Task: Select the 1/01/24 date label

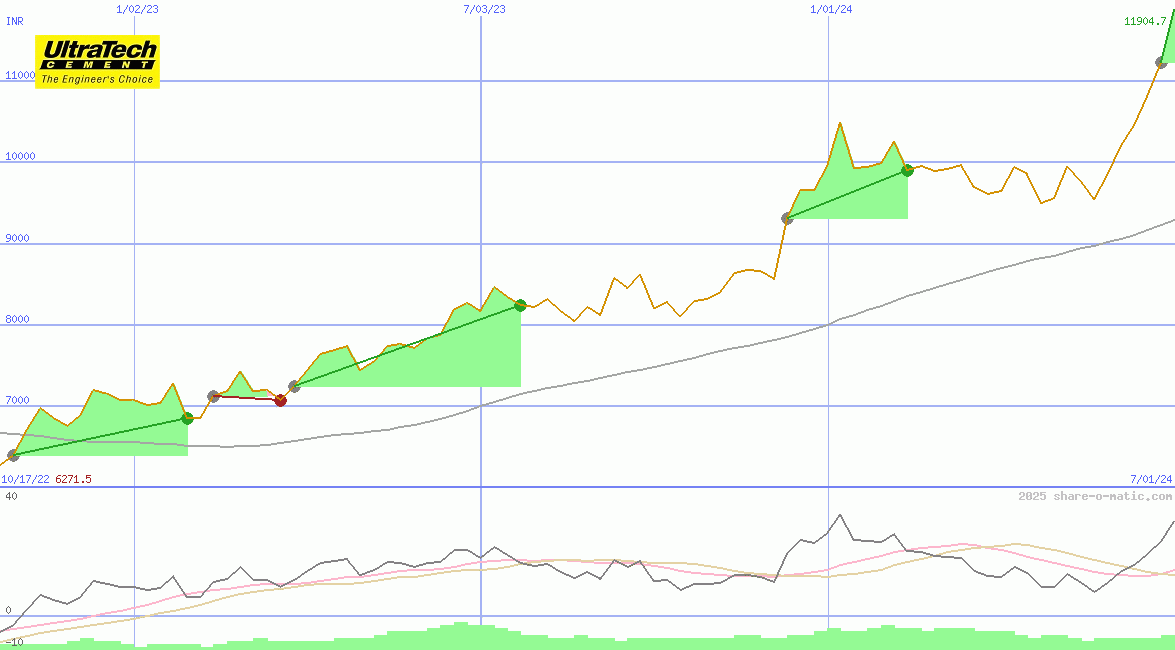Action: tap(831, 9)
